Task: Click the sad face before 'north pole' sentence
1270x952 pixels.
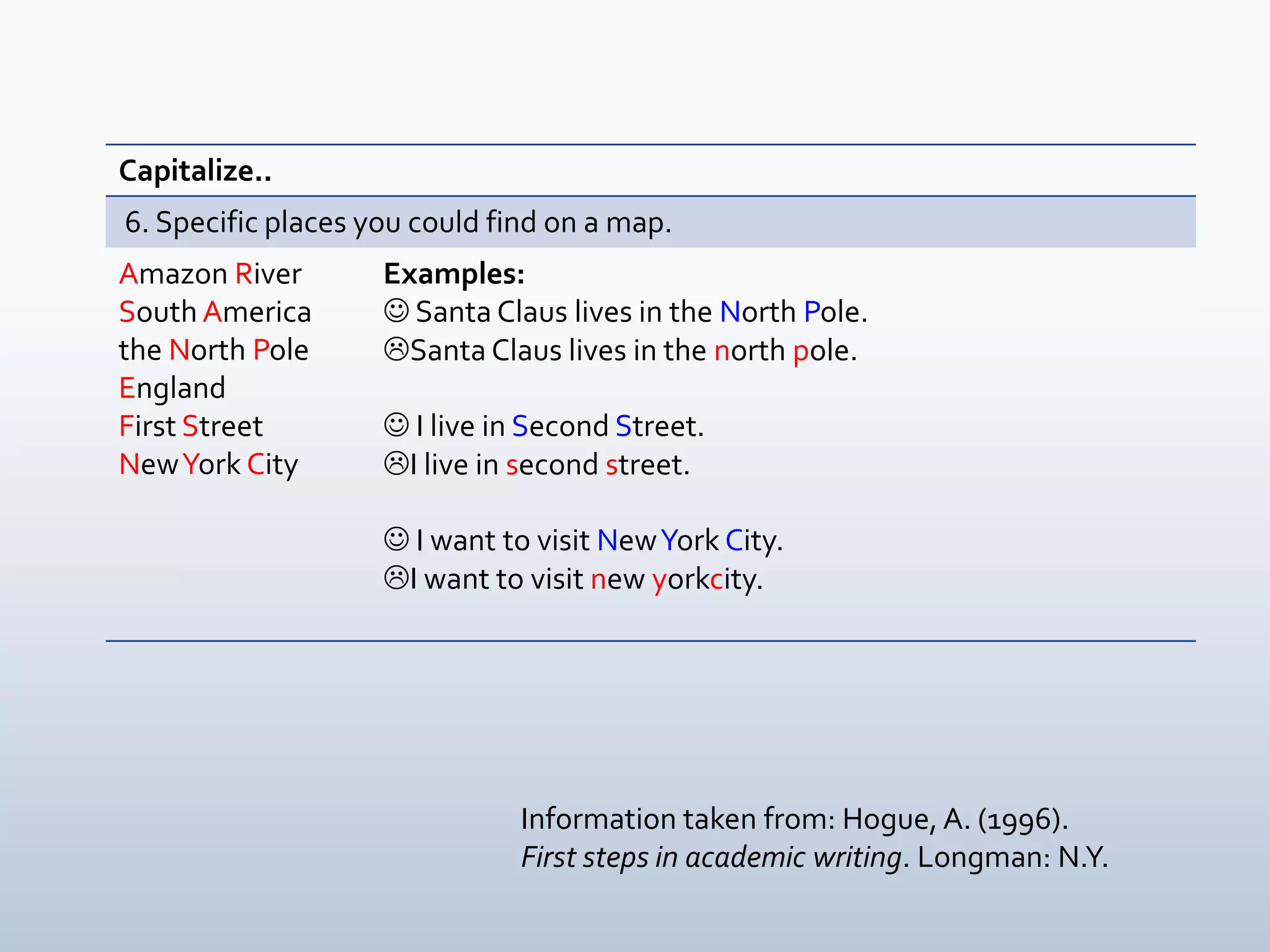Action: coord(396,349)
